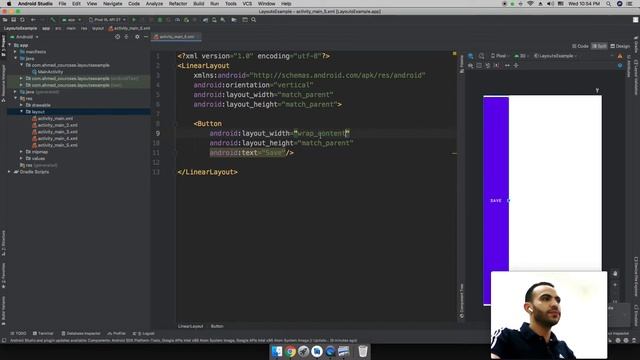The image size is (640, 360).
Task: Open the Tools menu
Action: 231,4
